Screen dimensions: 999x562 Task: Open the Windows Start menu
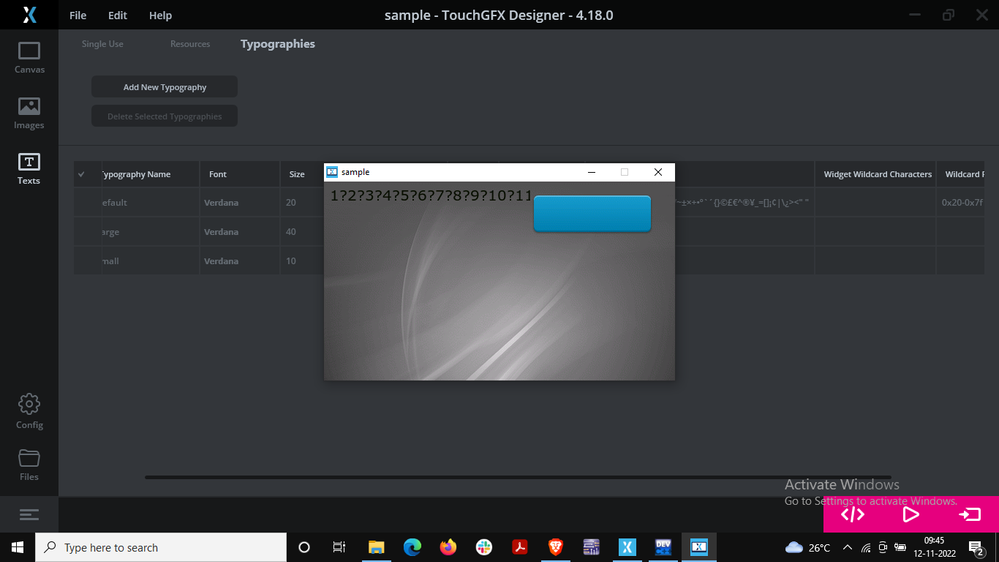[x=17, y=547]
